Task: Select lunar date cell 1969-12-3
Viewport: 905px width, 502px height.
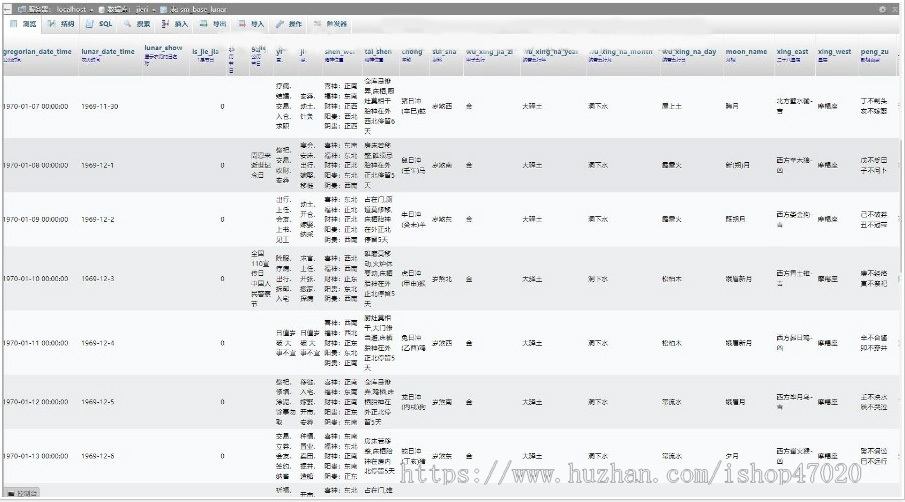Action: 98,279
